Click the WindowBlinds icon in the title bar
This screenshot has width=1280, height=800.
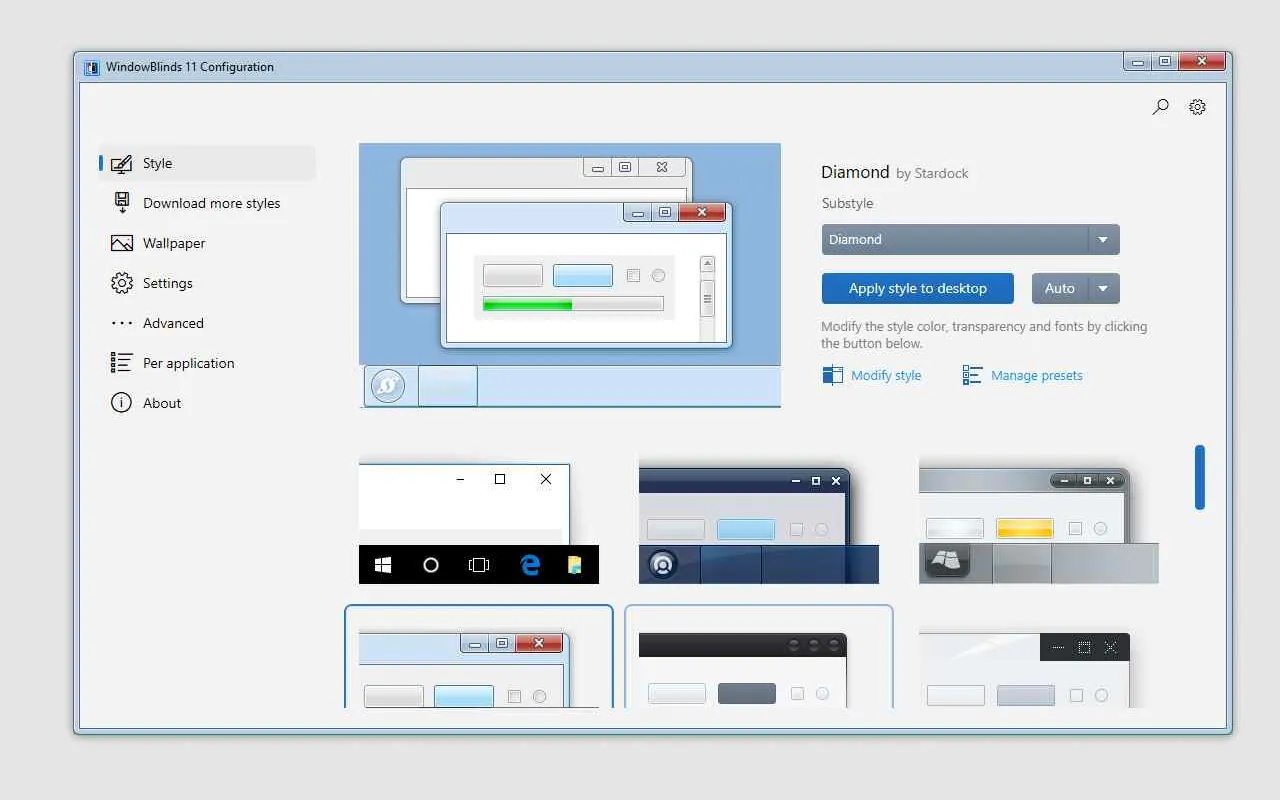(92, 67)
